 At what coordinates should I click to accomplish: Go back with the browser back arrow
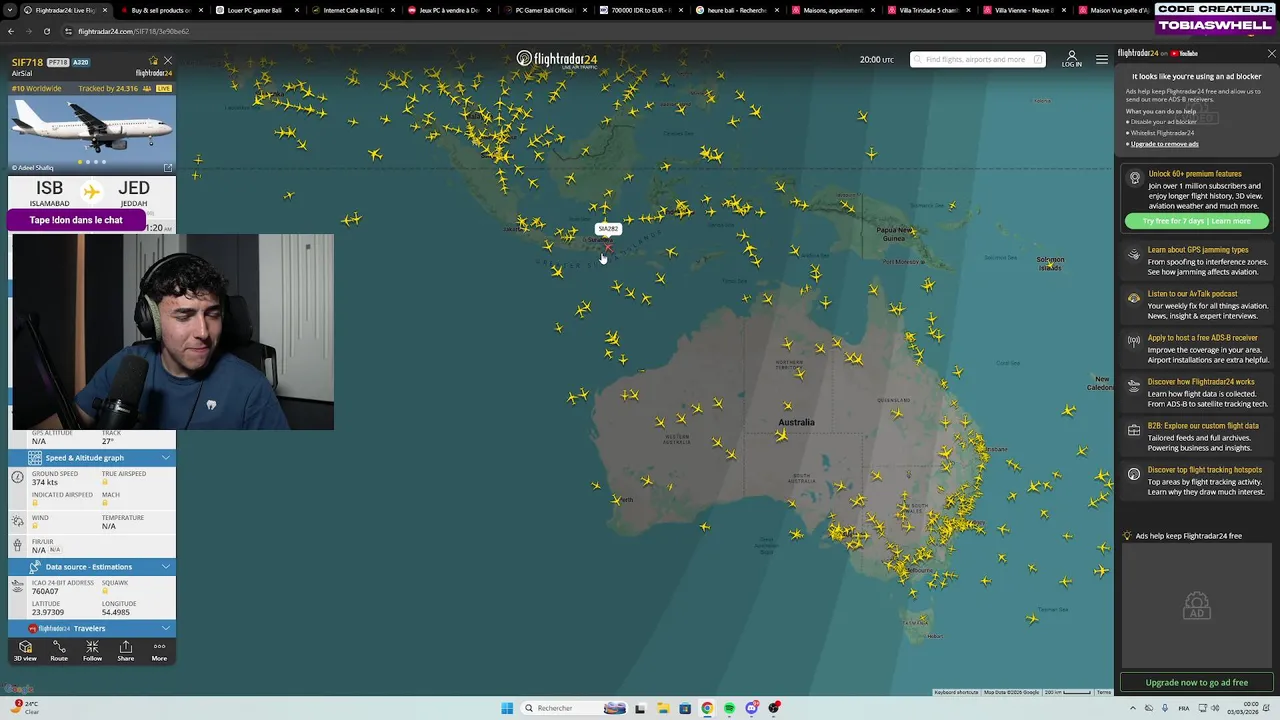pos(10,31)
